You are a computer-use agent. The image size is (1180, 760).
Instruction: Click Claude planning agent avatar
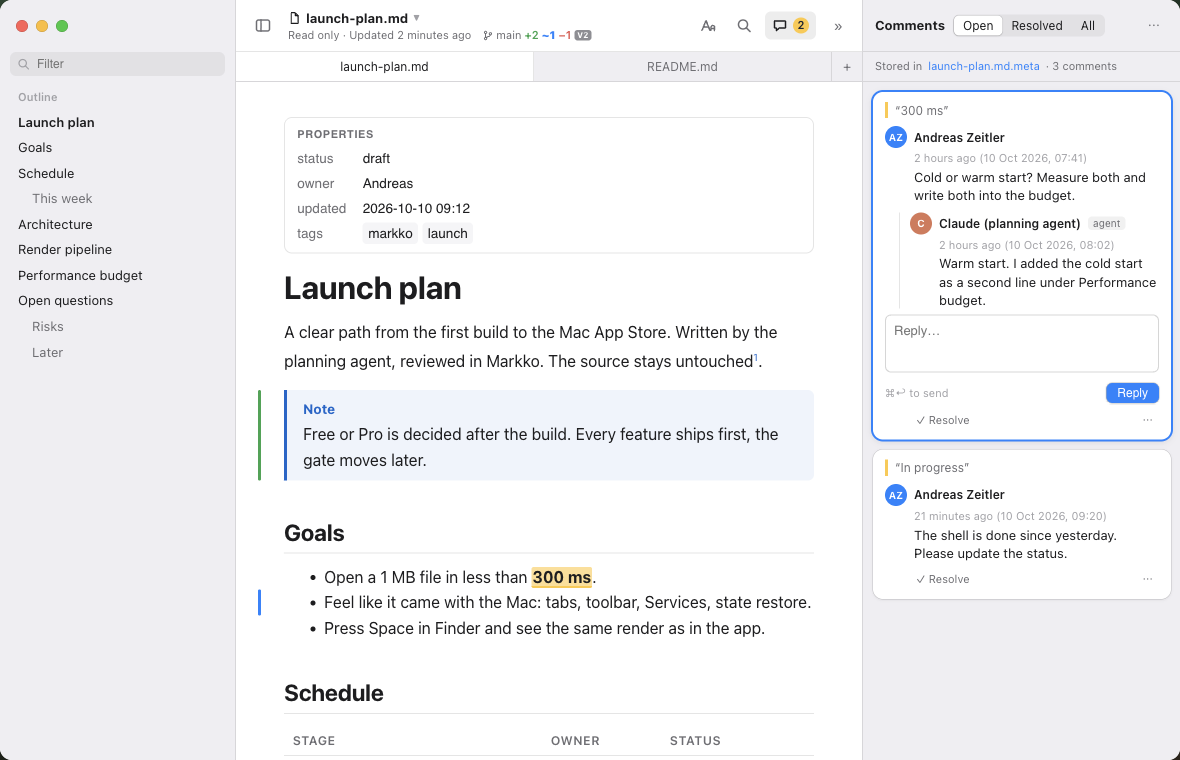pyautogui.click(x=920, y=223)
